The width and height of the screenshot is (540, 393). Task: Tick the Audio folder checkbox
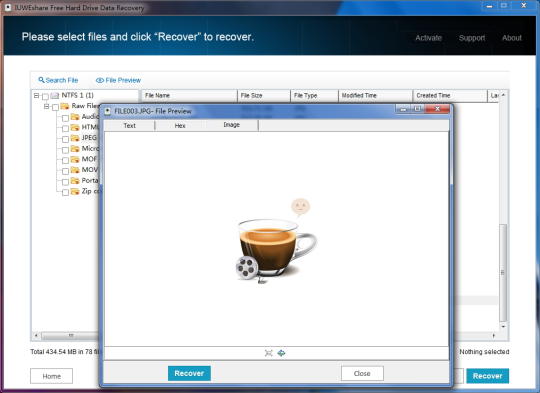click(65, 118)
